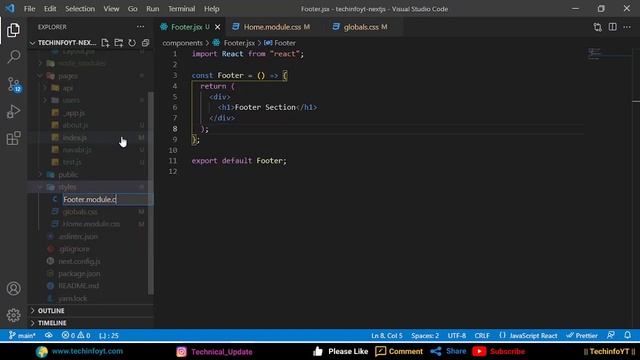
Task: Synchronize changes via cloud icon in status bar
Action: (49, 336)
